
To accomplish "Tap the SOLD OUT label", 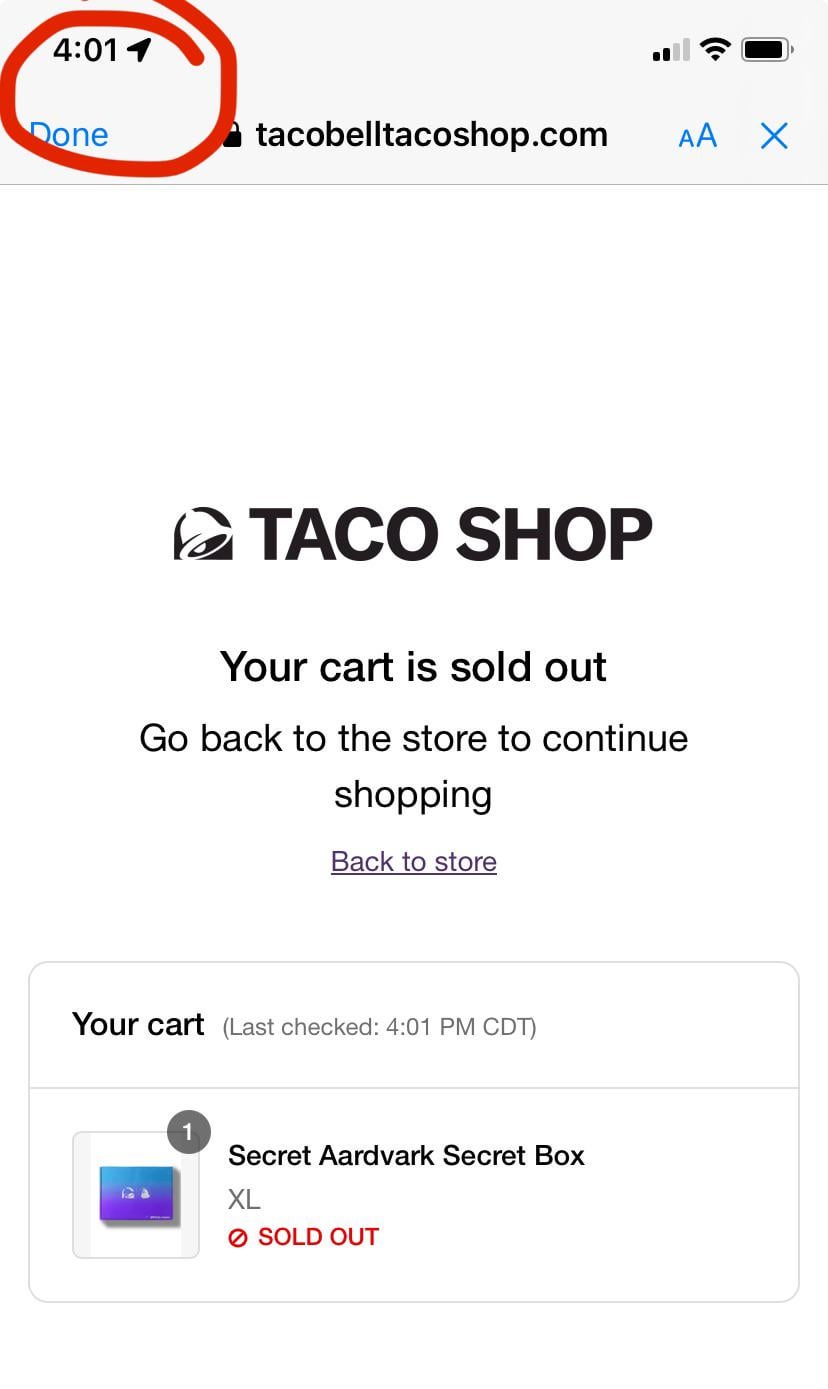I will (x=318, y=1237).
